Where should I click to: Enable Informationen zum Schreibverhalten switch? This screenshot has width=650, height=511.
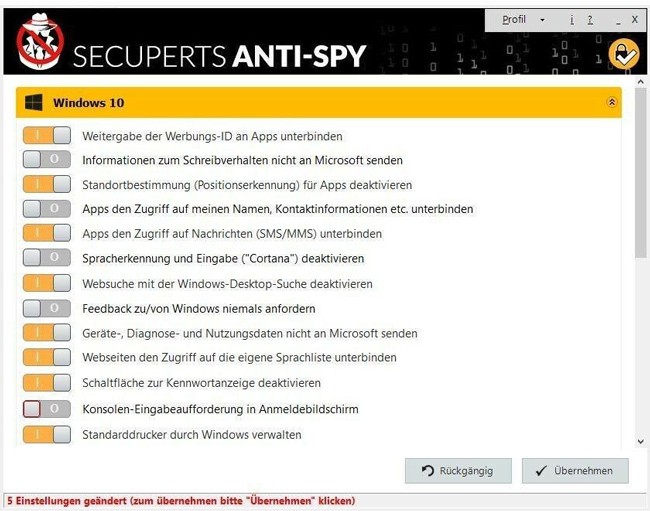tap(47, 160)
